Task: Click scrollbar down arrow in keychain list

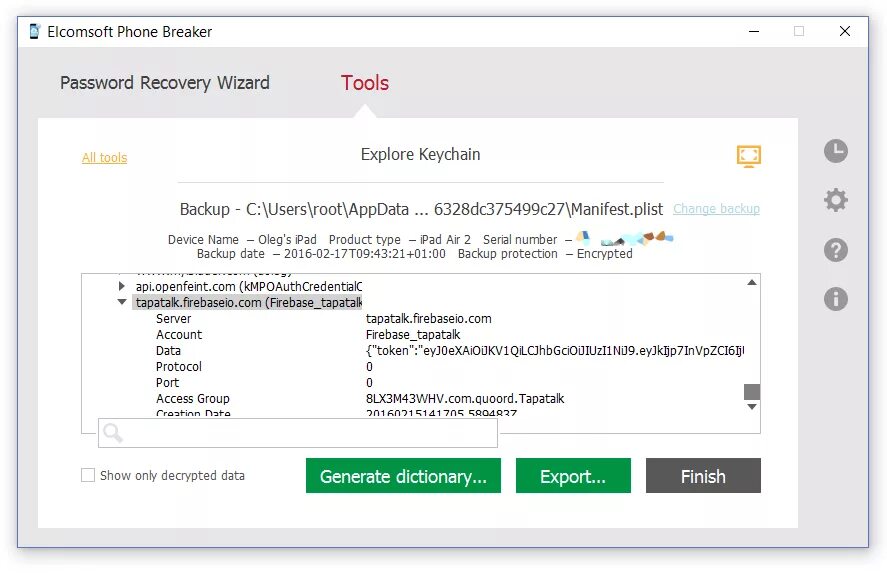Action: (752, 407)
